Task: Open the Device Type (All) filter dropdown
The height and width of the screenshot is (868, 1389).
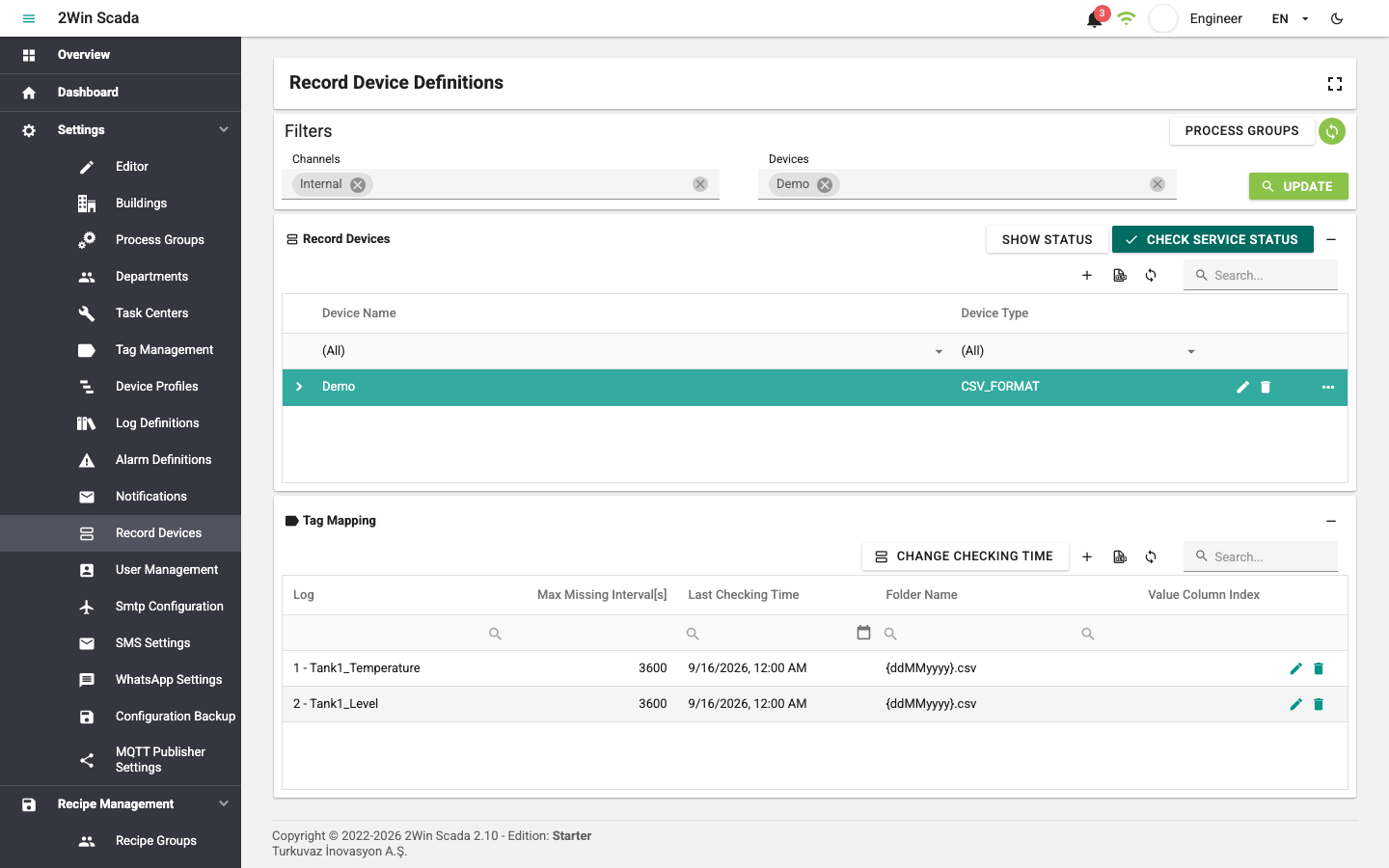Action: click(x=1078, y=351)
